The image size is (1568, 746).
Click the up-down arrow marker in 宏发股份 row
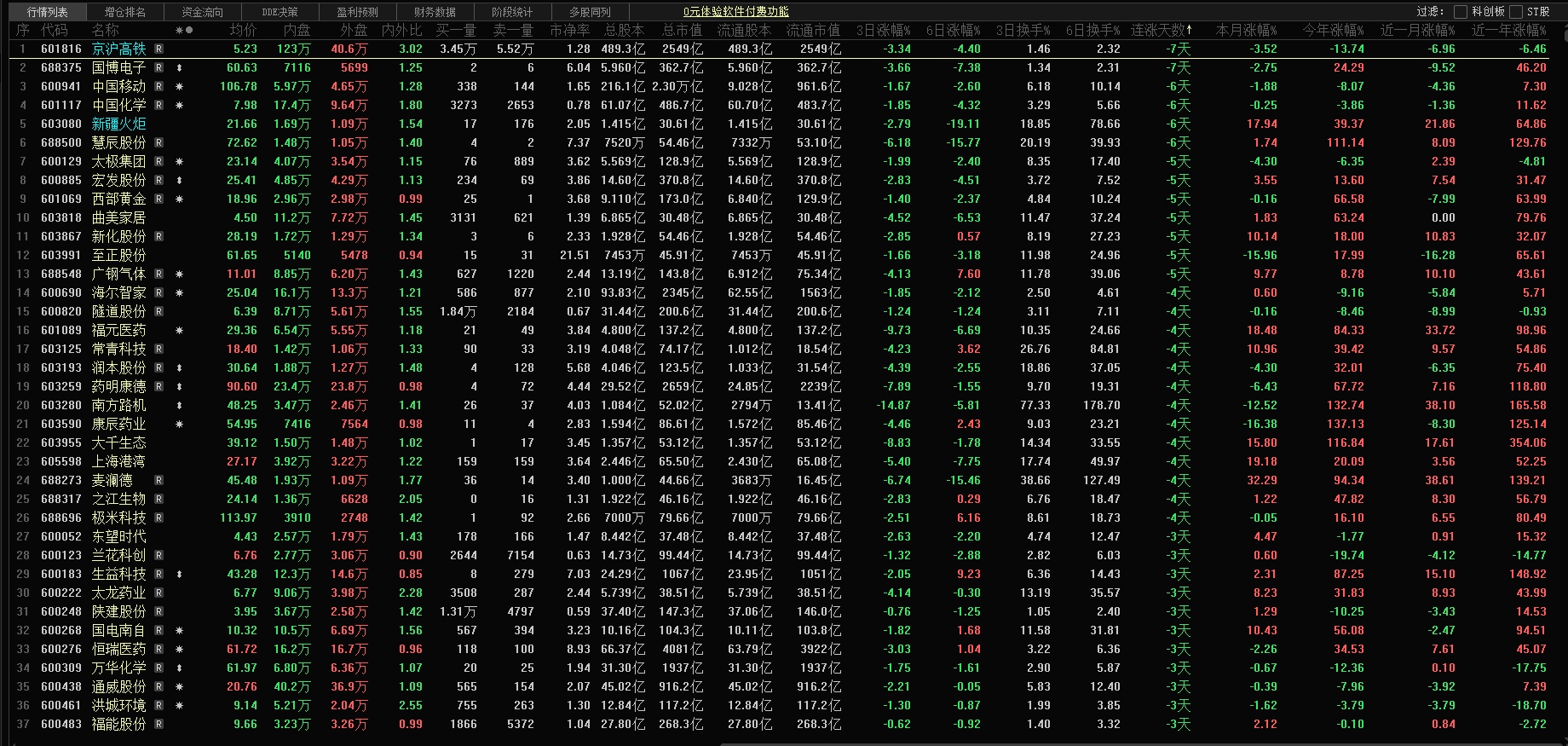179,181
